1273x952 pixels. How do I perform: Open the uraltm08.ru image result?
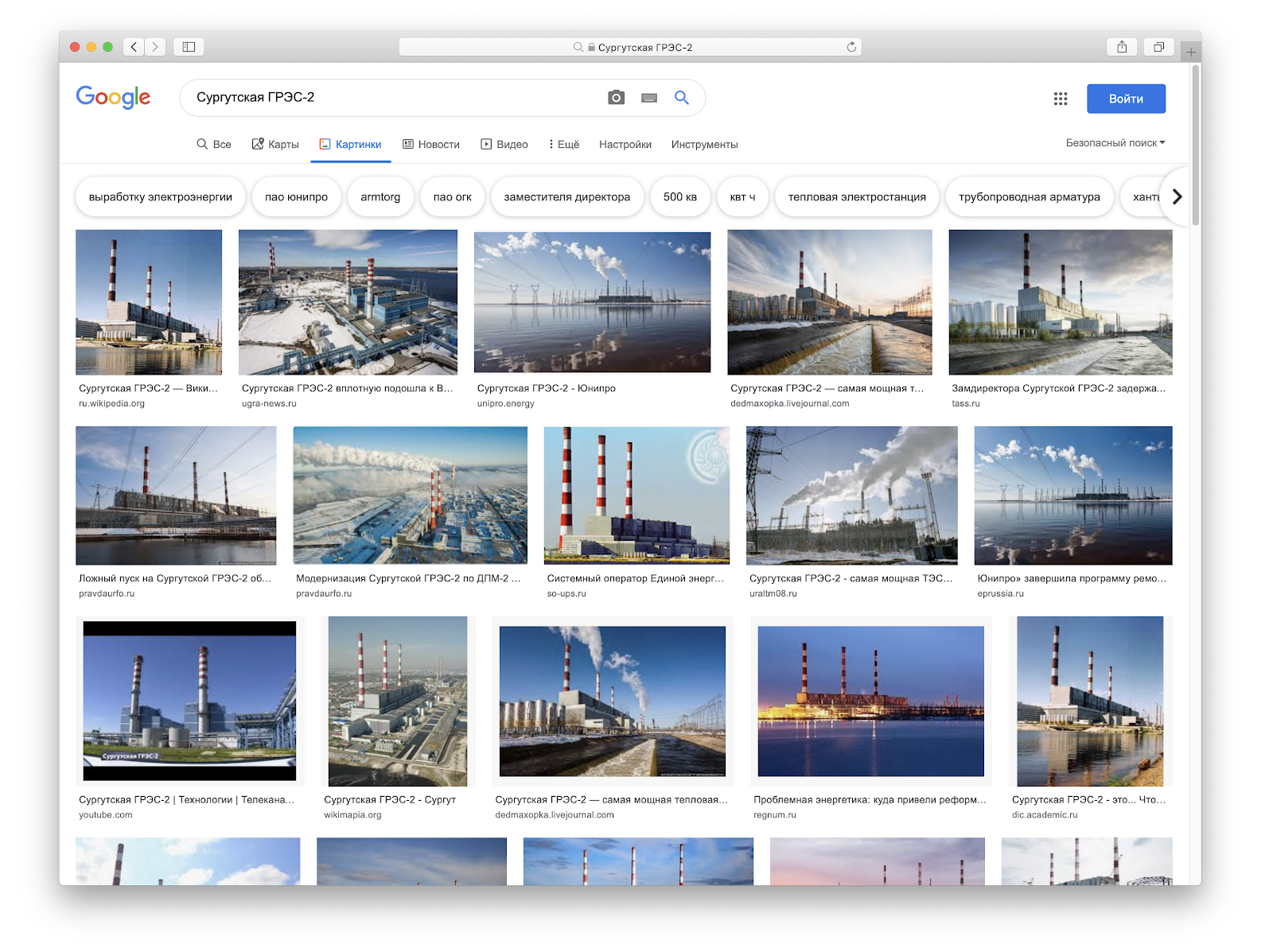tap(852, 495)
